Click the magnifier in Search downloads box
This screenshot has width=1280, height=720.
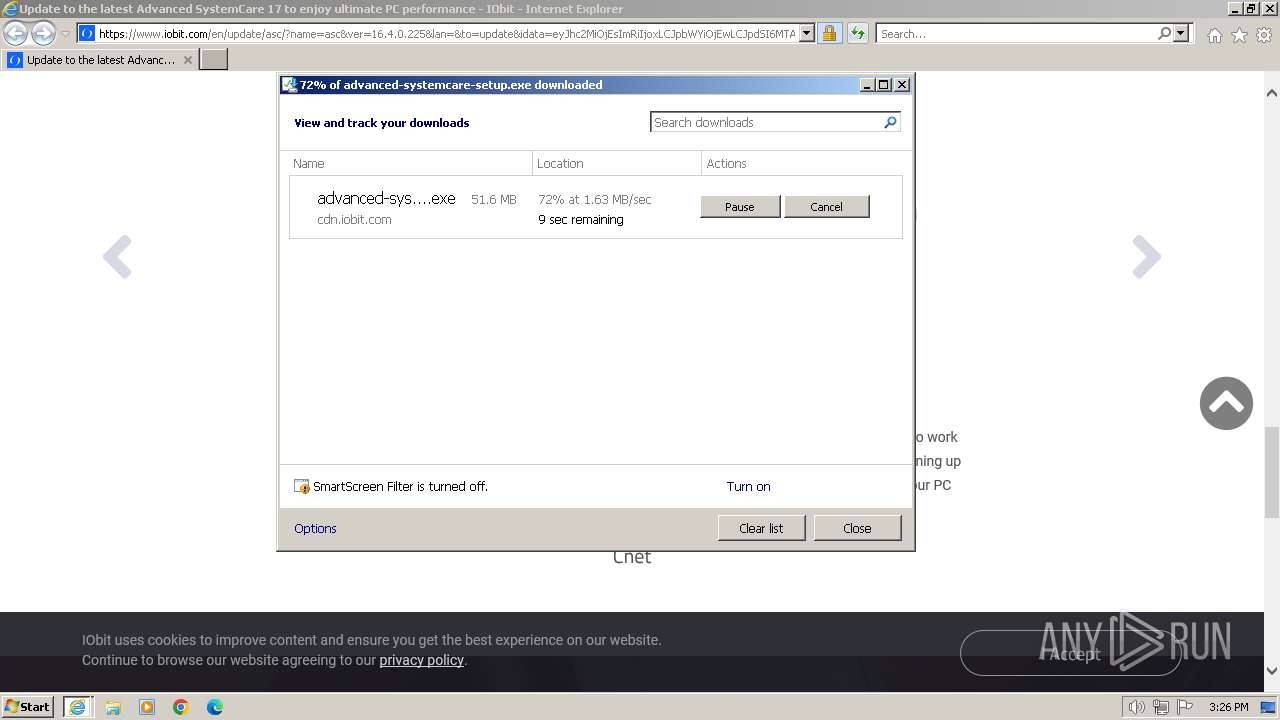(890, 122)
